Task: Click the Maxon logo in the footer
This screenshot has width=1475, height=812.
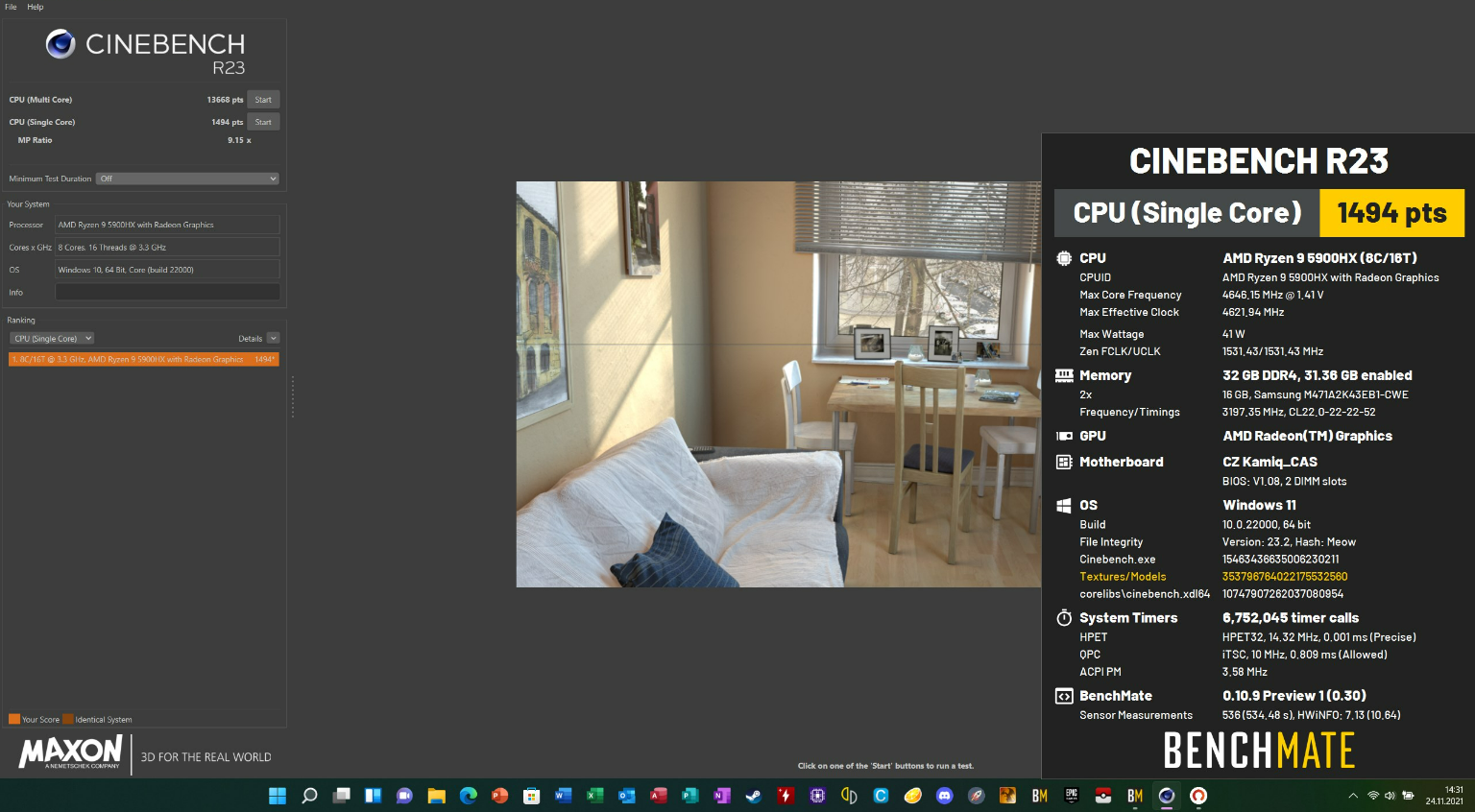Action: click(x=70, y=752)
